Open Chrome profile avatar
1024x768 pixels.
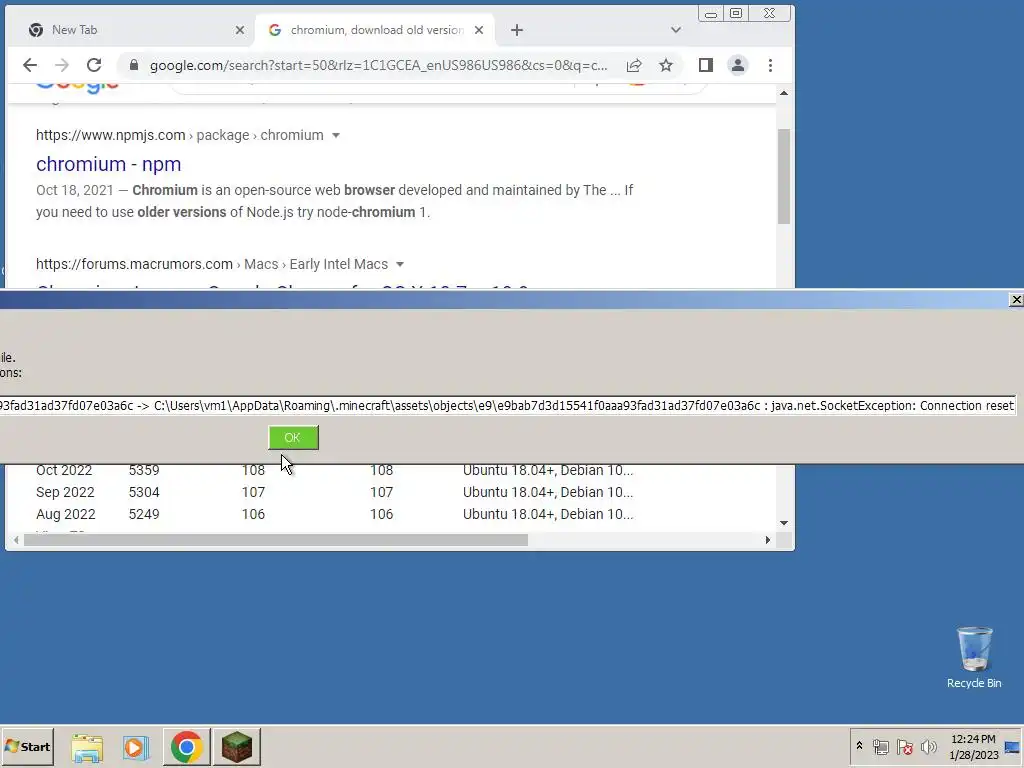click(738, 65)
